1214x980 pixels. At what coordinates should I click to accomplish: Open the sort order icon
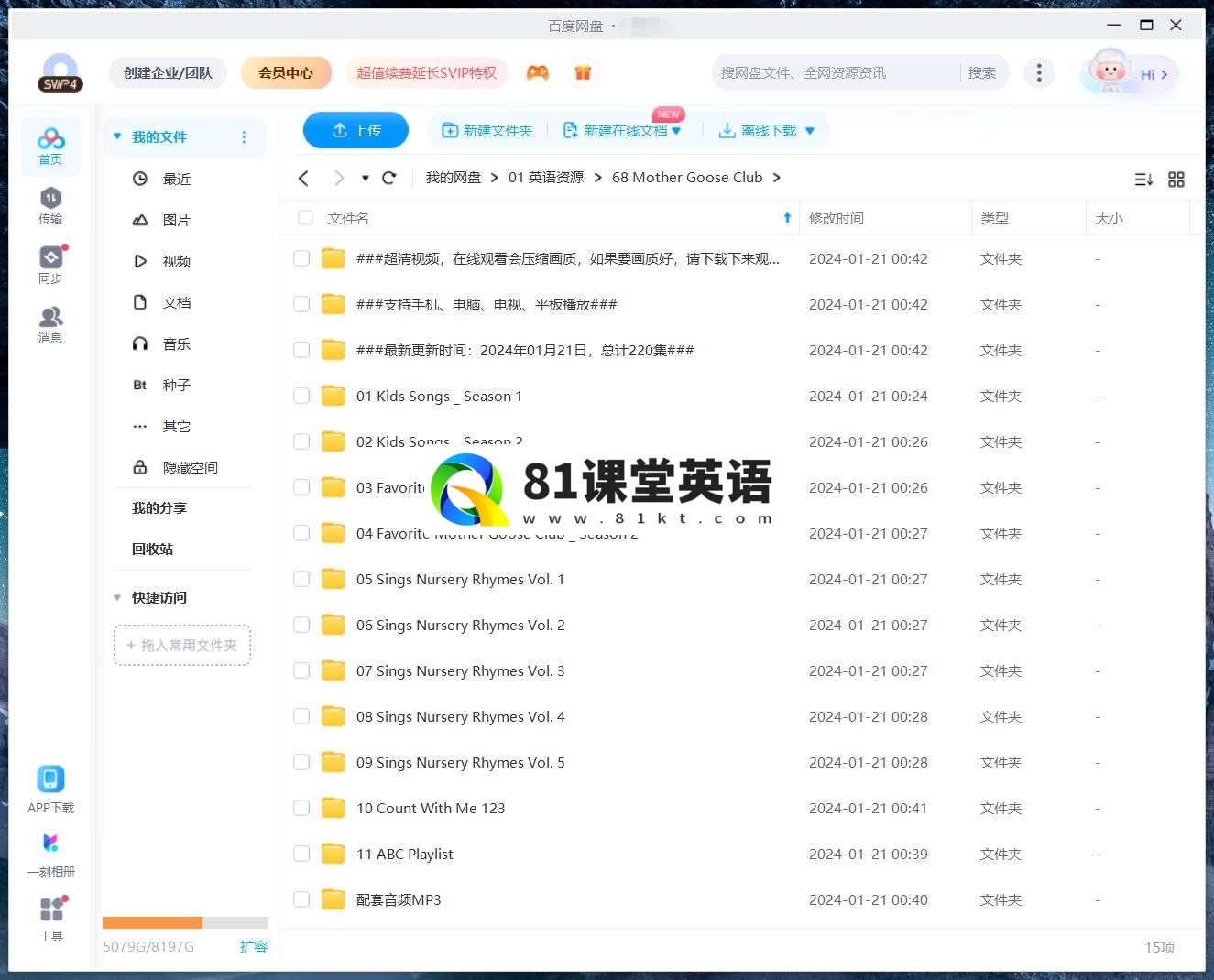click(x=1143, y=180)
